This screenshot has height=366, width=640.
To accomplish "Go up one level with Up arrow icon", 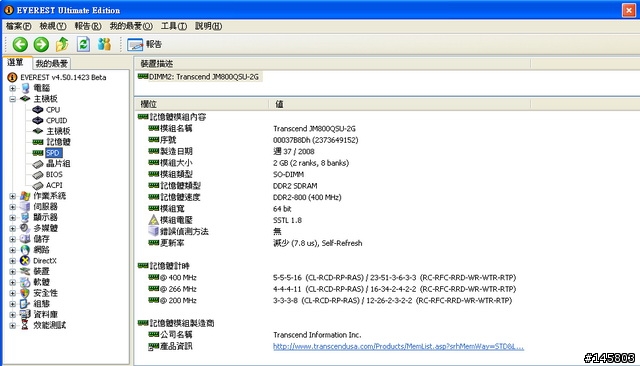I will (62, 44).
